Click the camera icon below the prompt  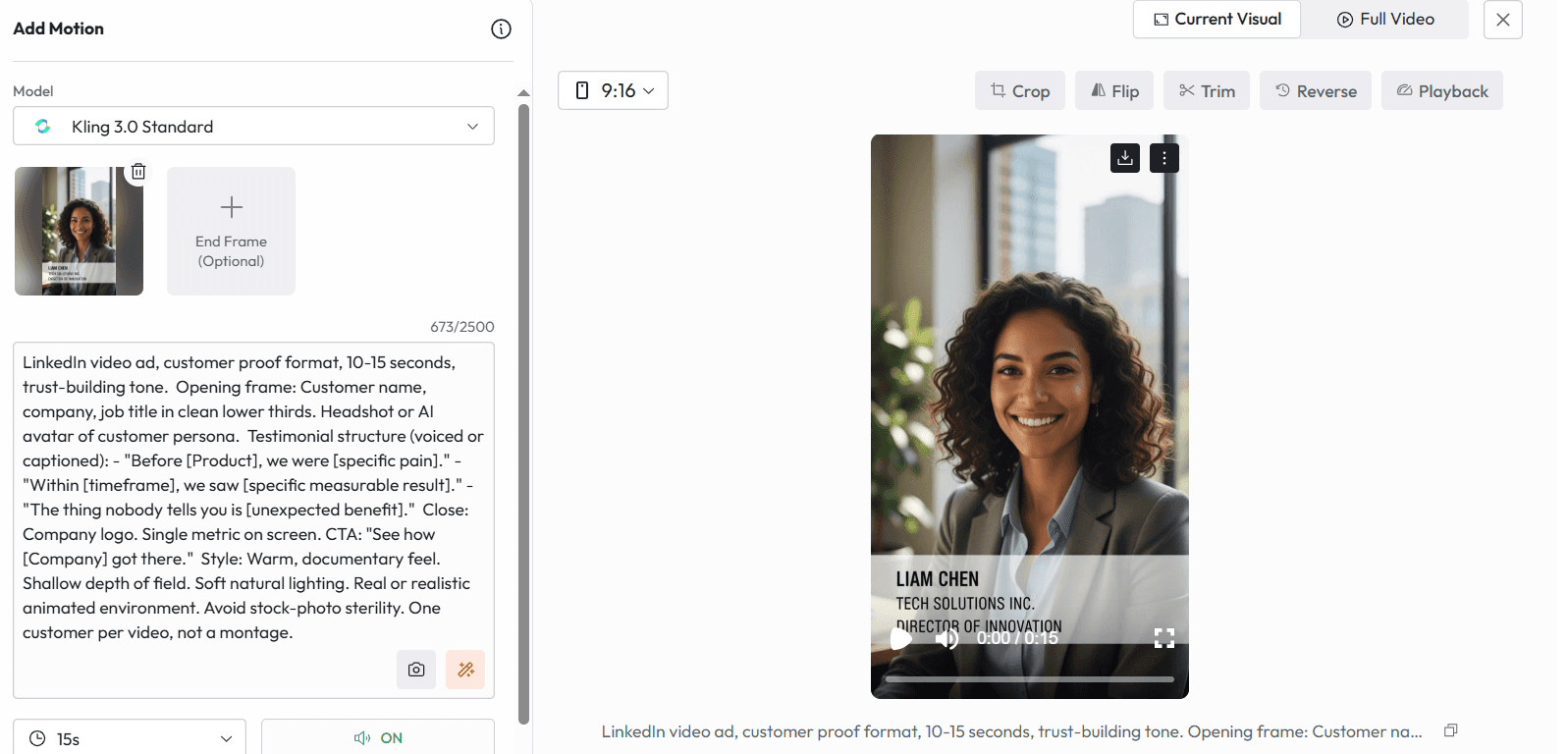point(416,670)
